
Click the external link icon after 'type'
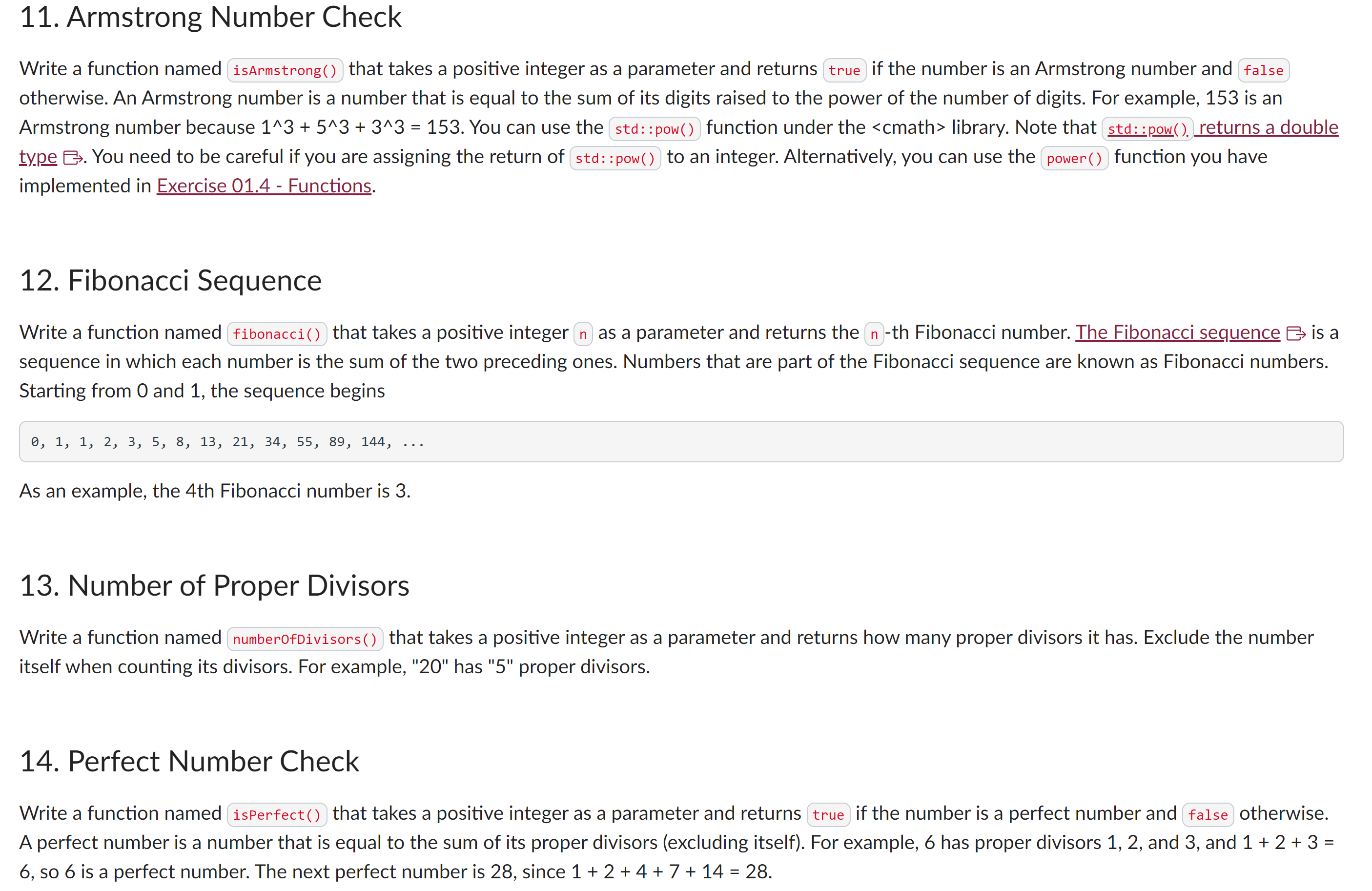pyautogui.click(x=73, y=157)
